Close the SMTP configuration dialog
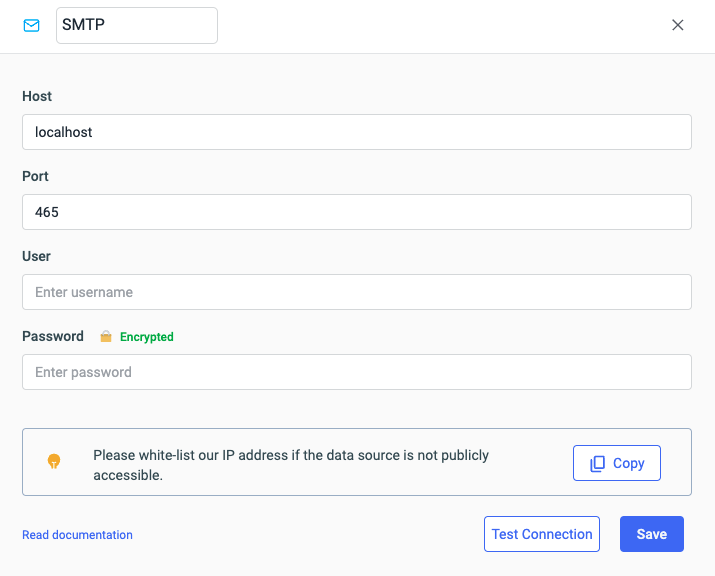Viewport: 715px width, 576px height. [678, 26]
